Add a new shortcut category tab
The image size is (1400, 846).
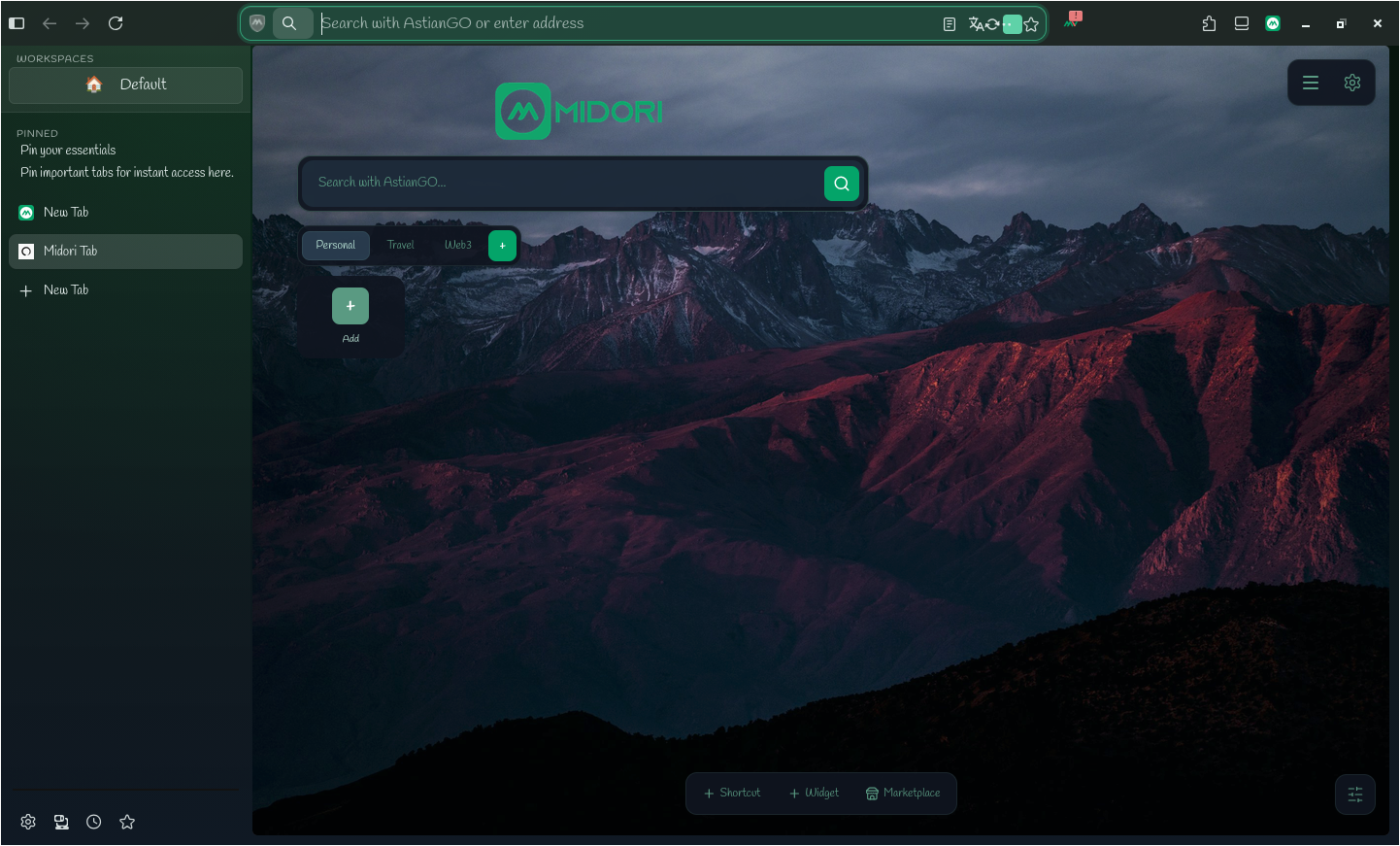tap(502, 246)
